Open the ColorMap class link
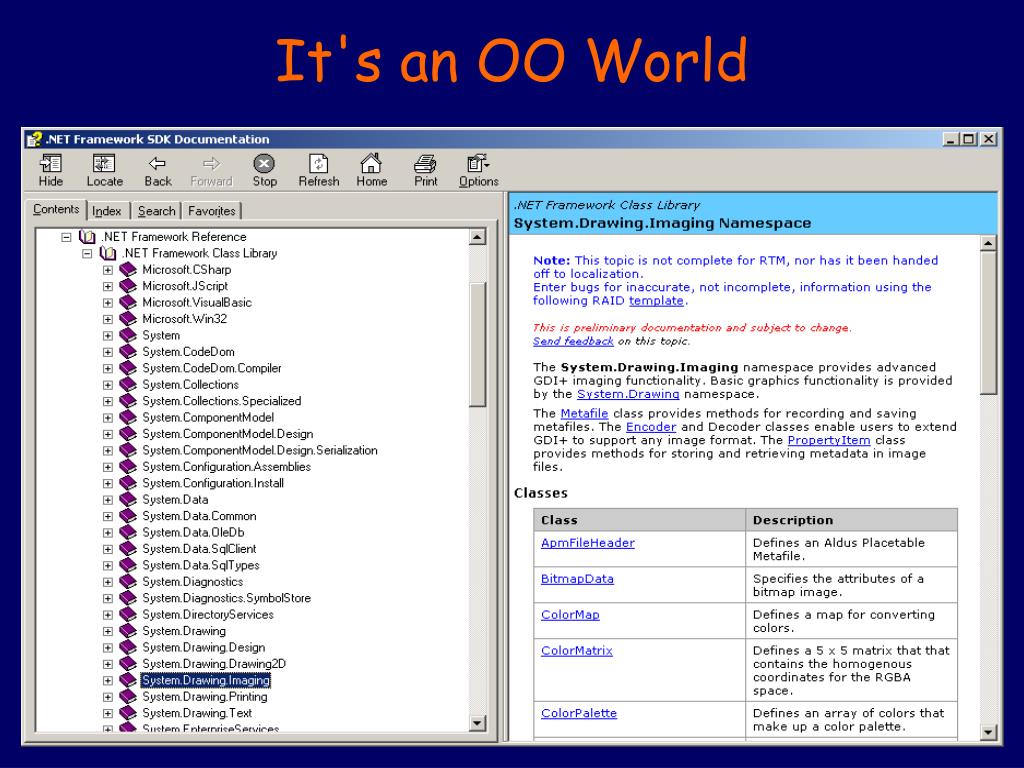 (570, 615)
